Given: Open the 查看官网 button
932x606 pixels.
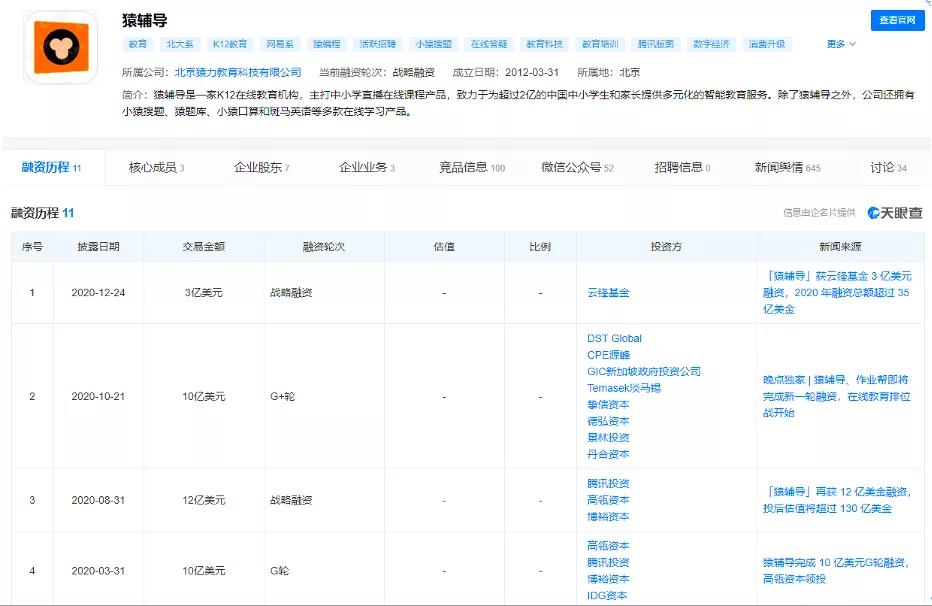Looking at the screenshot, I should click(898, 20).
